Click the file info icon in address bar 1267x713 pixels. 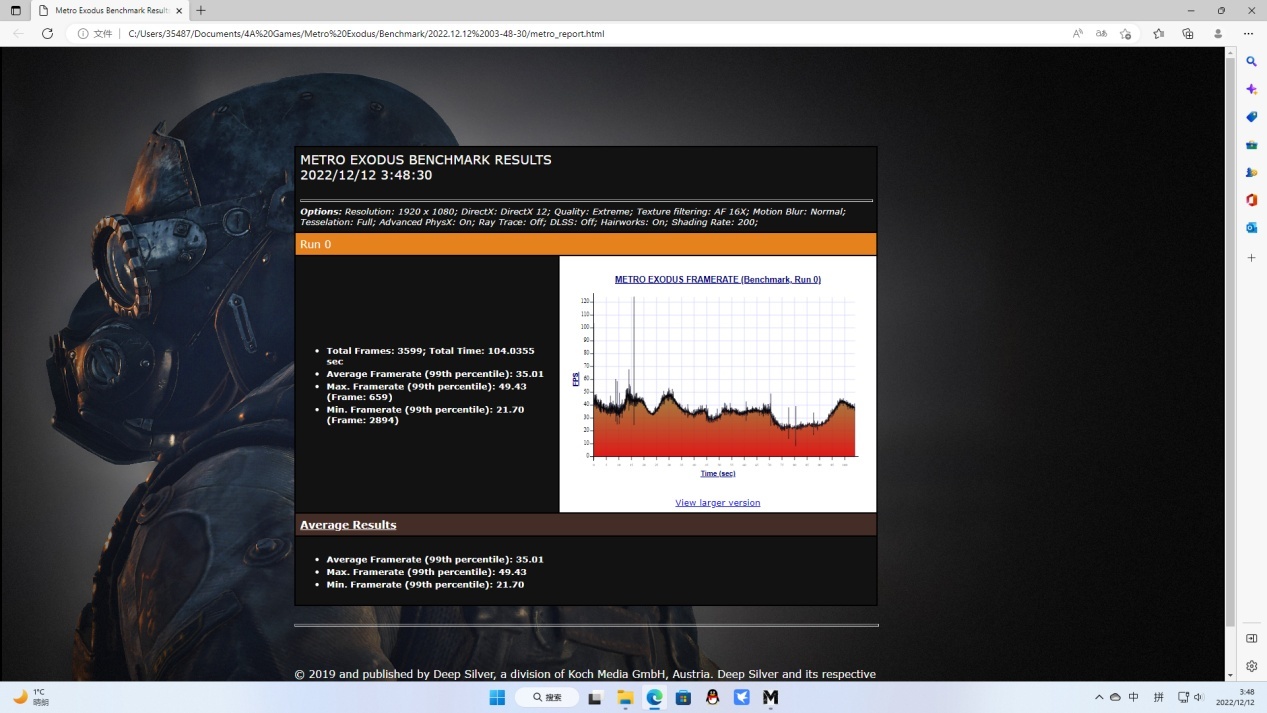(84, 33)
